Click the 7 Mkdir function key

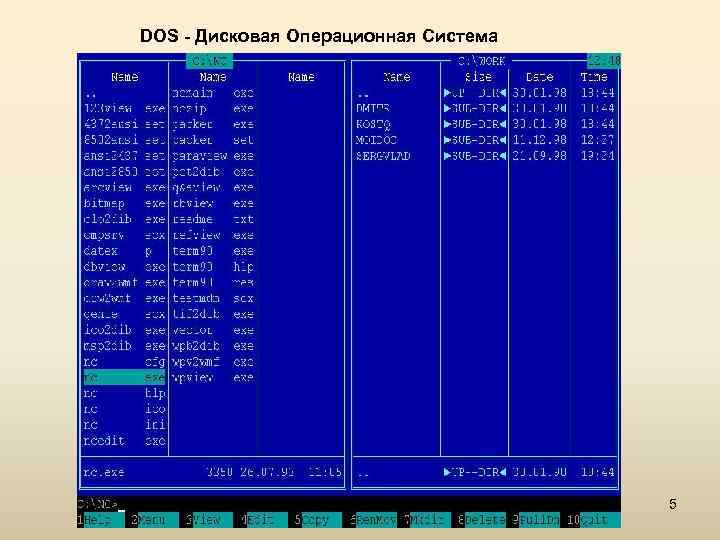click(427, 520)
